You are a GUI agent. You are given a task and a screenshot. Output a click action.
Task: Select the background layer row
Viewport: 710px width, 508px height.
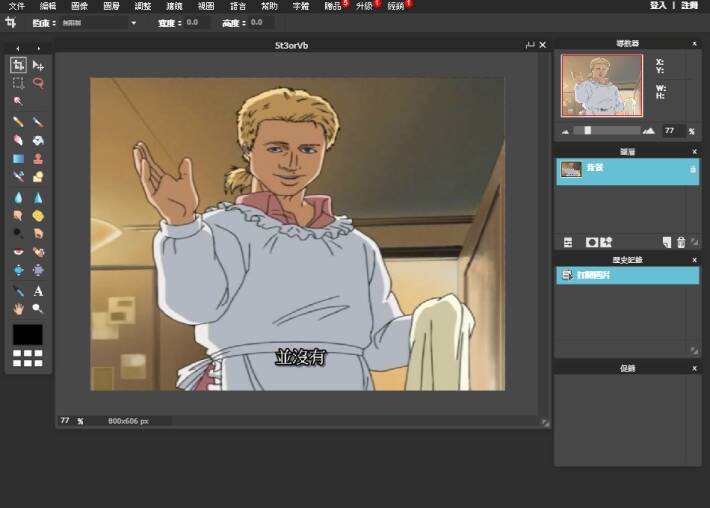point(628,172)
